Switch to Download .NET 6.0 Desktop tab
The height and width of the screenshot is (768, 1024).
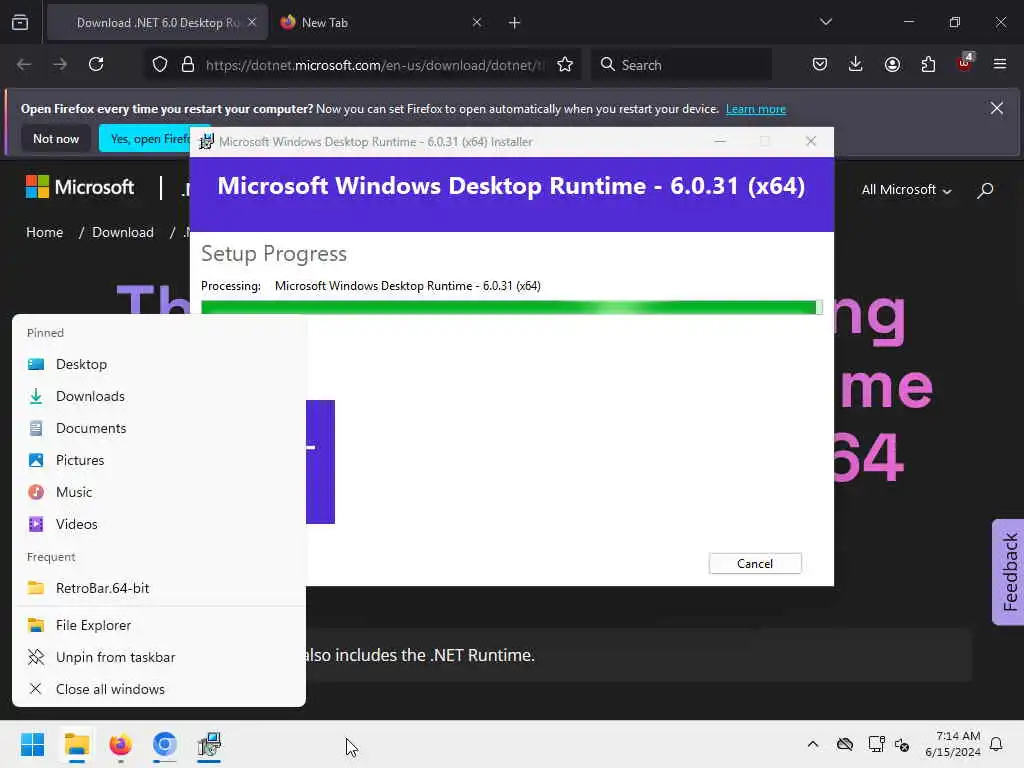point(157,23)
